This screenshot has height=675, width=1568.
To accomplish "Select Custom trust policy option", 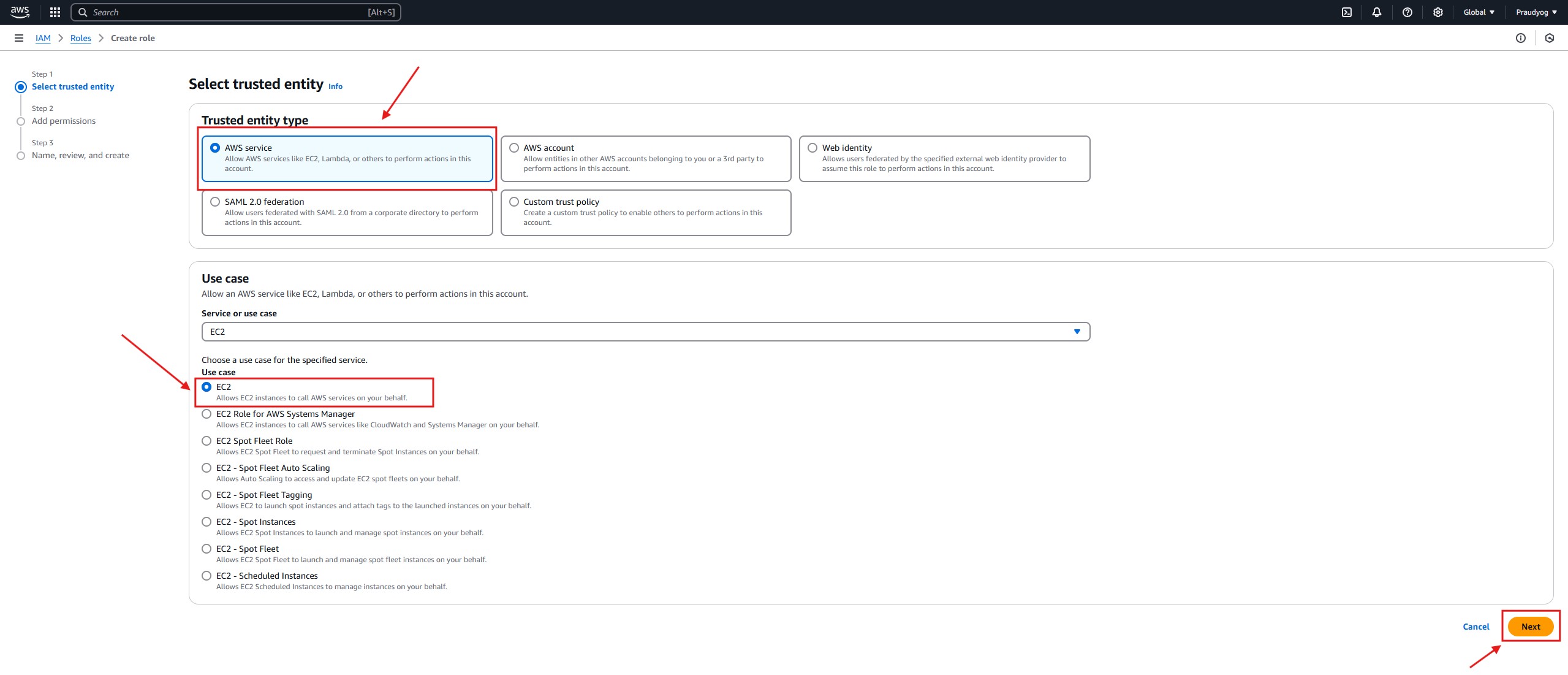I will coord(514,202).
